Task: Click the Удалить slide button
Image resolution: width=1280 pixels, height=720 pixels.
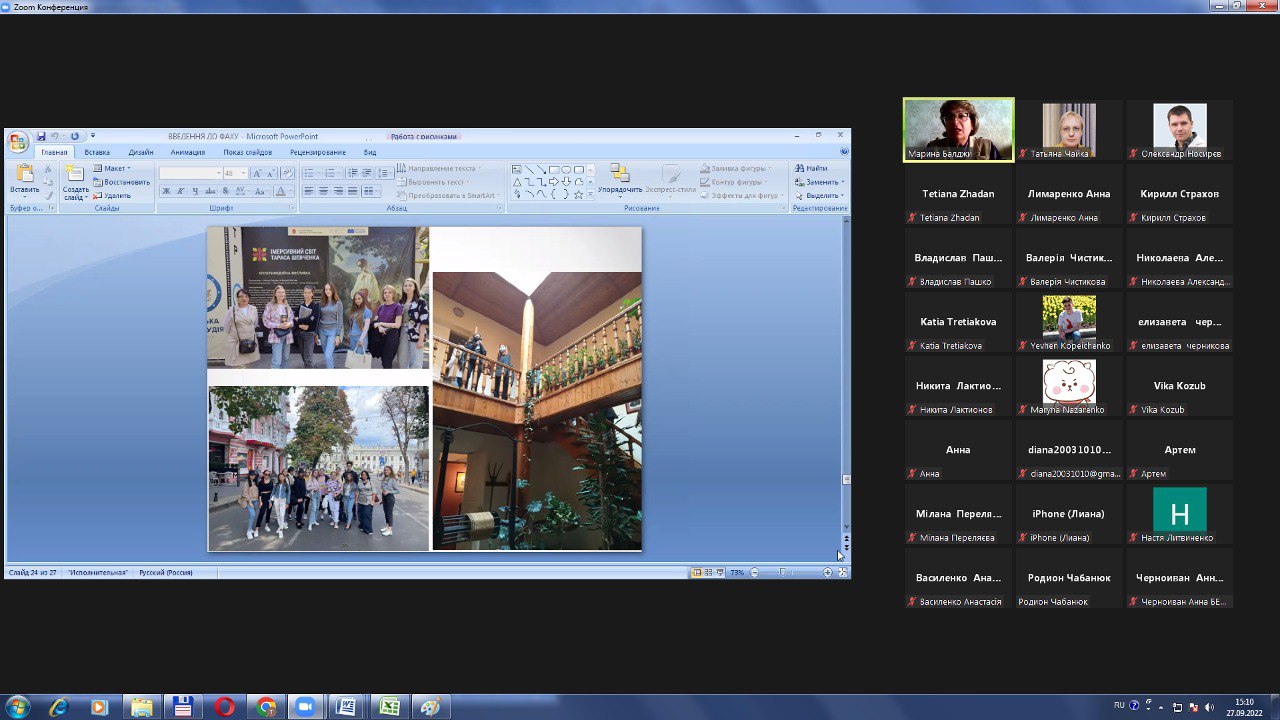Action: point(112,195)
